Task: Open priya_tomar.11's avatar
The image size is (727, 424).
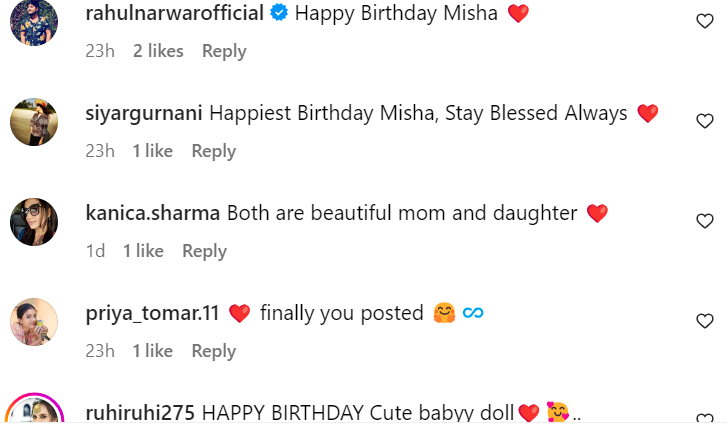Action: point(34,321)
